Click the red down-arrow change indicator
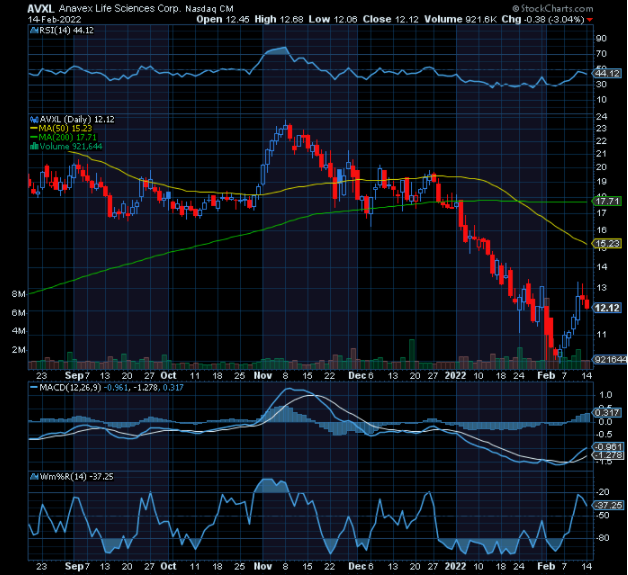Image resolution: width=628 pixels, height=575 pixels. pos(589,20)
